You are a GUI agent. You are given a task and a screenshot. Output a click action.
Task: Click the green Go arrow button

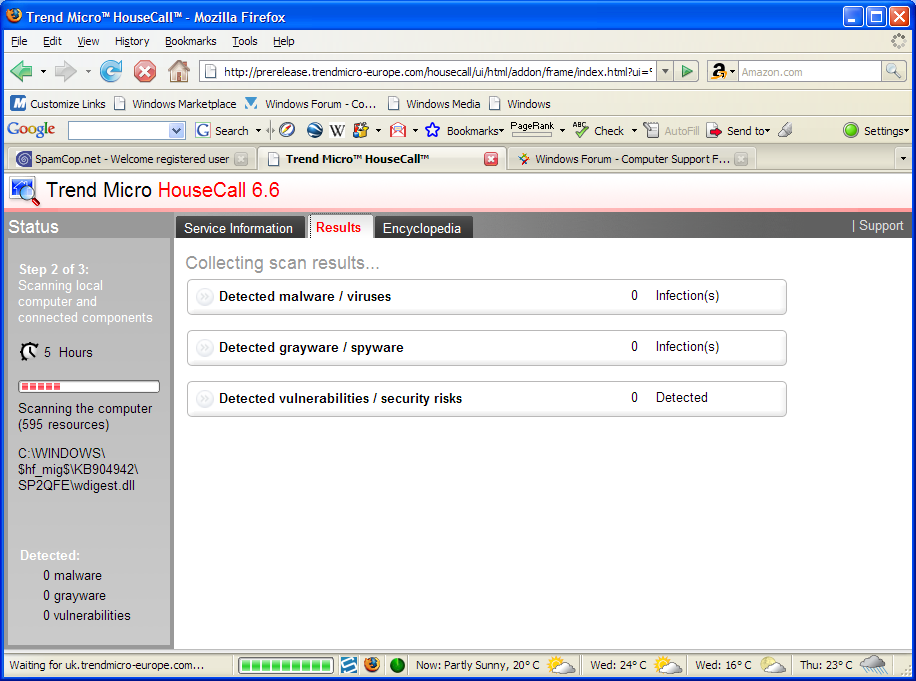(x=686, y=72)
